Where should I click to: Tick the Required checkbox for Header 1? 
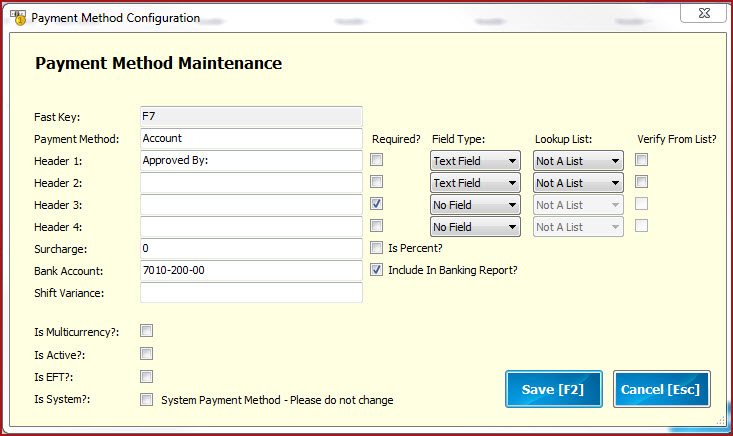click(x=376, y=160)
